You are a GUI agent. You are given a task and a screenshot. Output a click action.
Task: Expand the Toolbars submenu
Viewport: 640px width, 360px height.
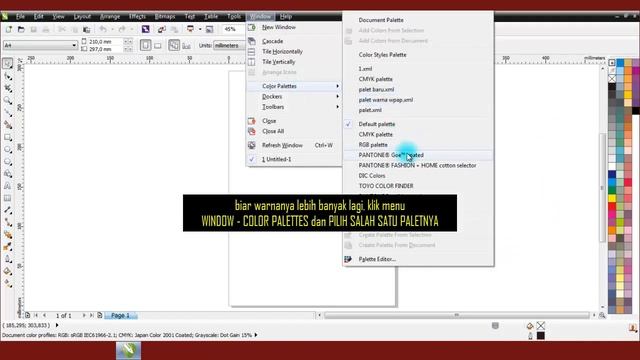[x=294, y=107]
